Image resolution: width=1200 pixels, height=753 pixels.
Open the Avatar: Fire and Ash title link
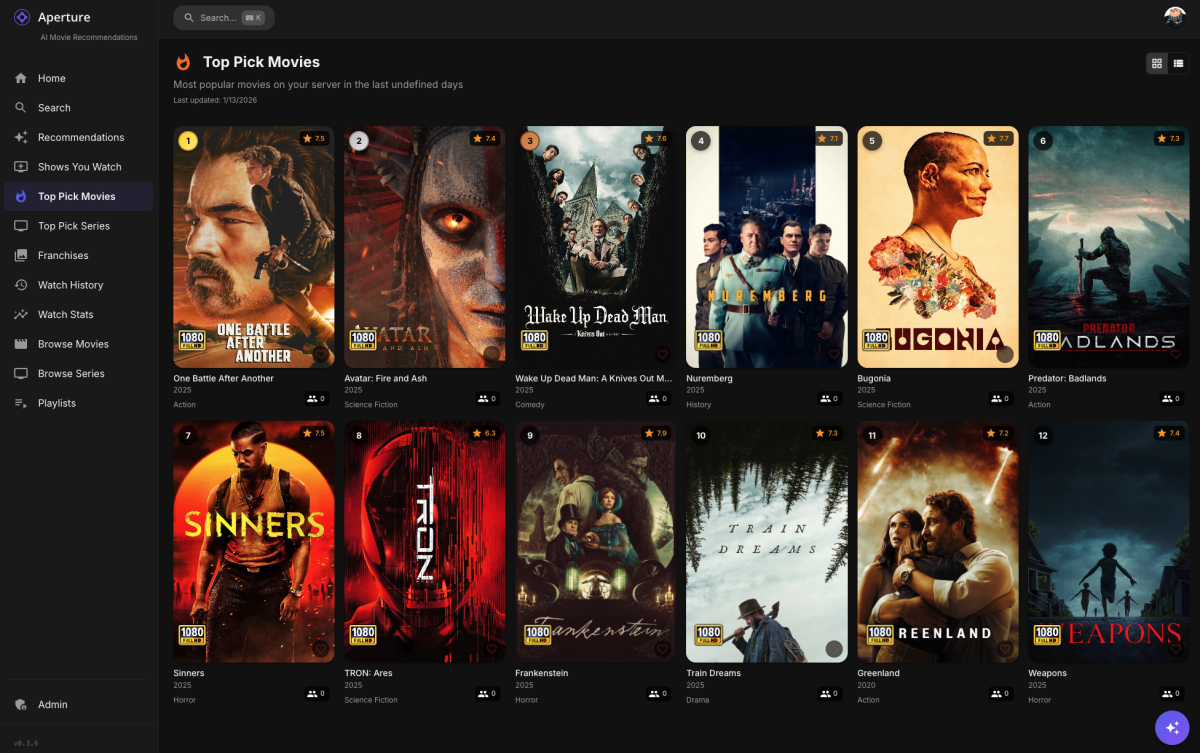385,379
